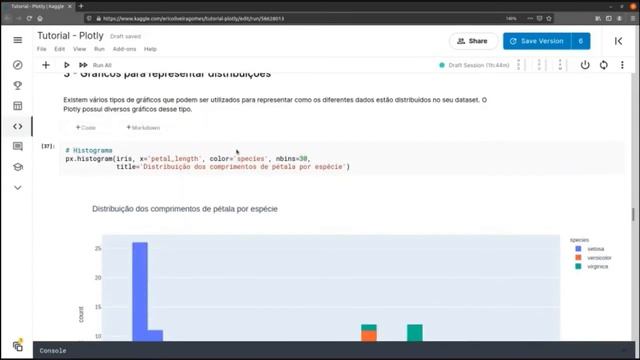This screenshot has width=640, height=360.
Task: Click the Run All fast-forward icon
Action: [x=83, y=65]
